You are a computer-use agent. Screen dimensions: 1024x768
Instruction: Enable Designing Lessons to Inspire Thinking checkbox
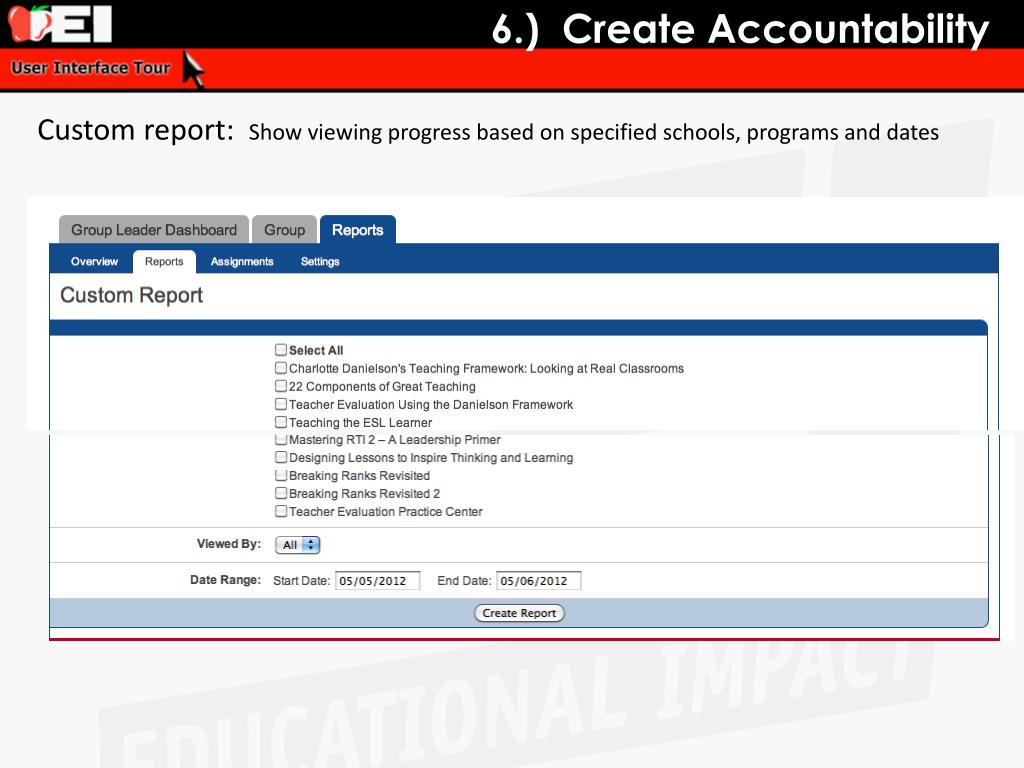(x=281, y=457)
